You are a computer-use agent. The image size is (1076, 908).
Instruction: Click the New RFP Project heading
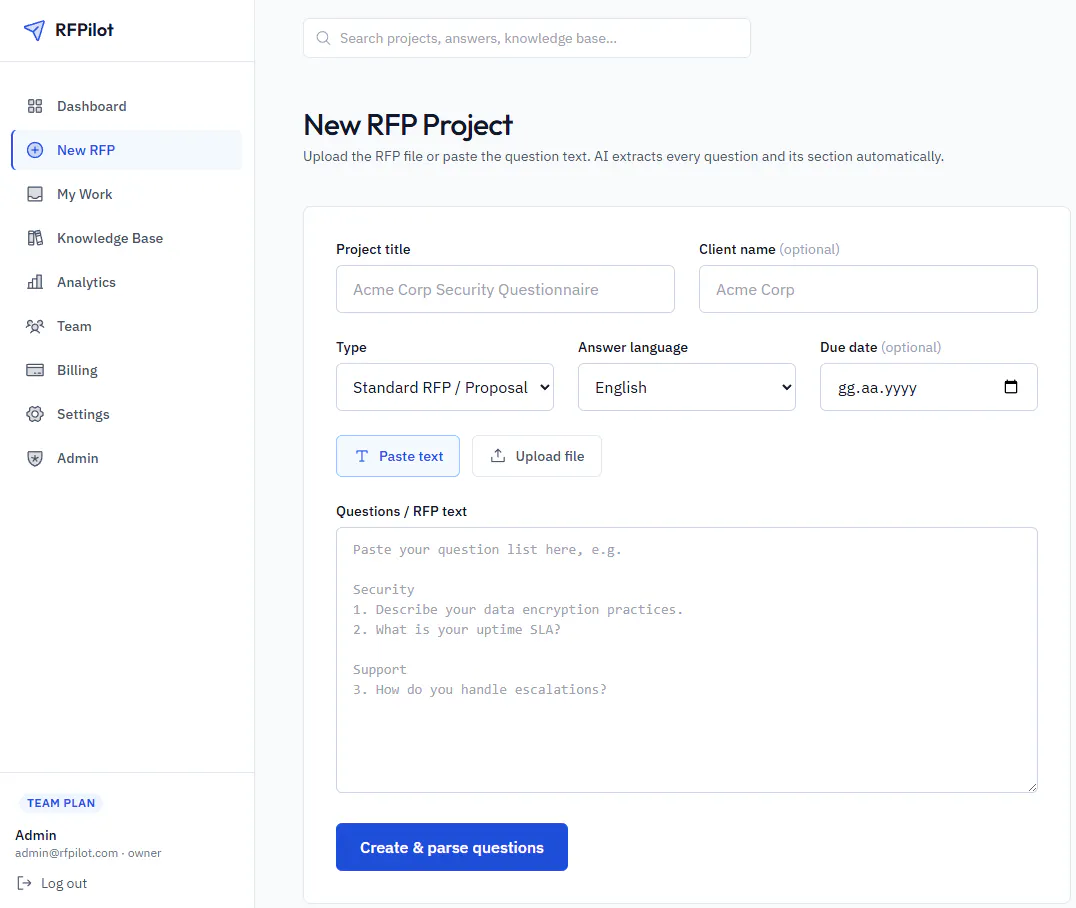[x=408, y=125]
